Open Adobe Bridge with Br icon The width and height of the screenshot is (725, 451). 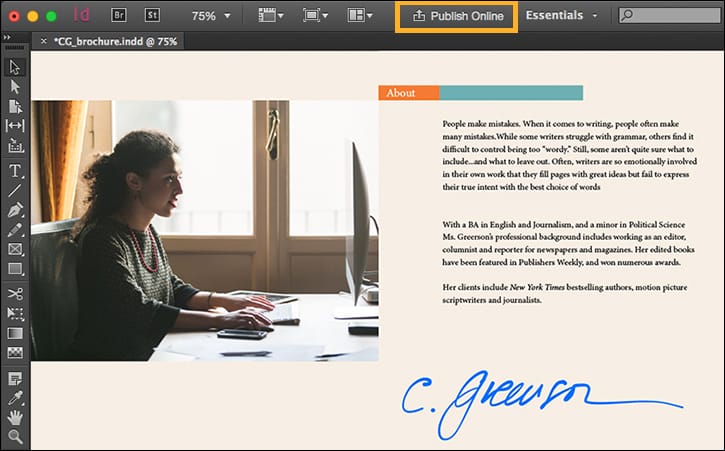click(x=118, y=16)
